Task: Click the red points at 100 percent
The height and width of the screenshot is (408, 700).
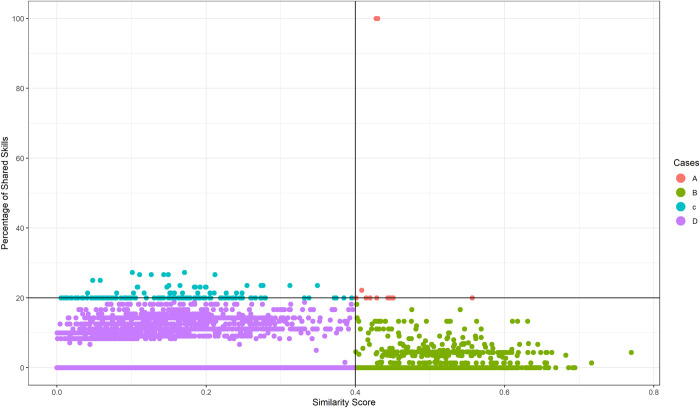Action: point(377,18)
